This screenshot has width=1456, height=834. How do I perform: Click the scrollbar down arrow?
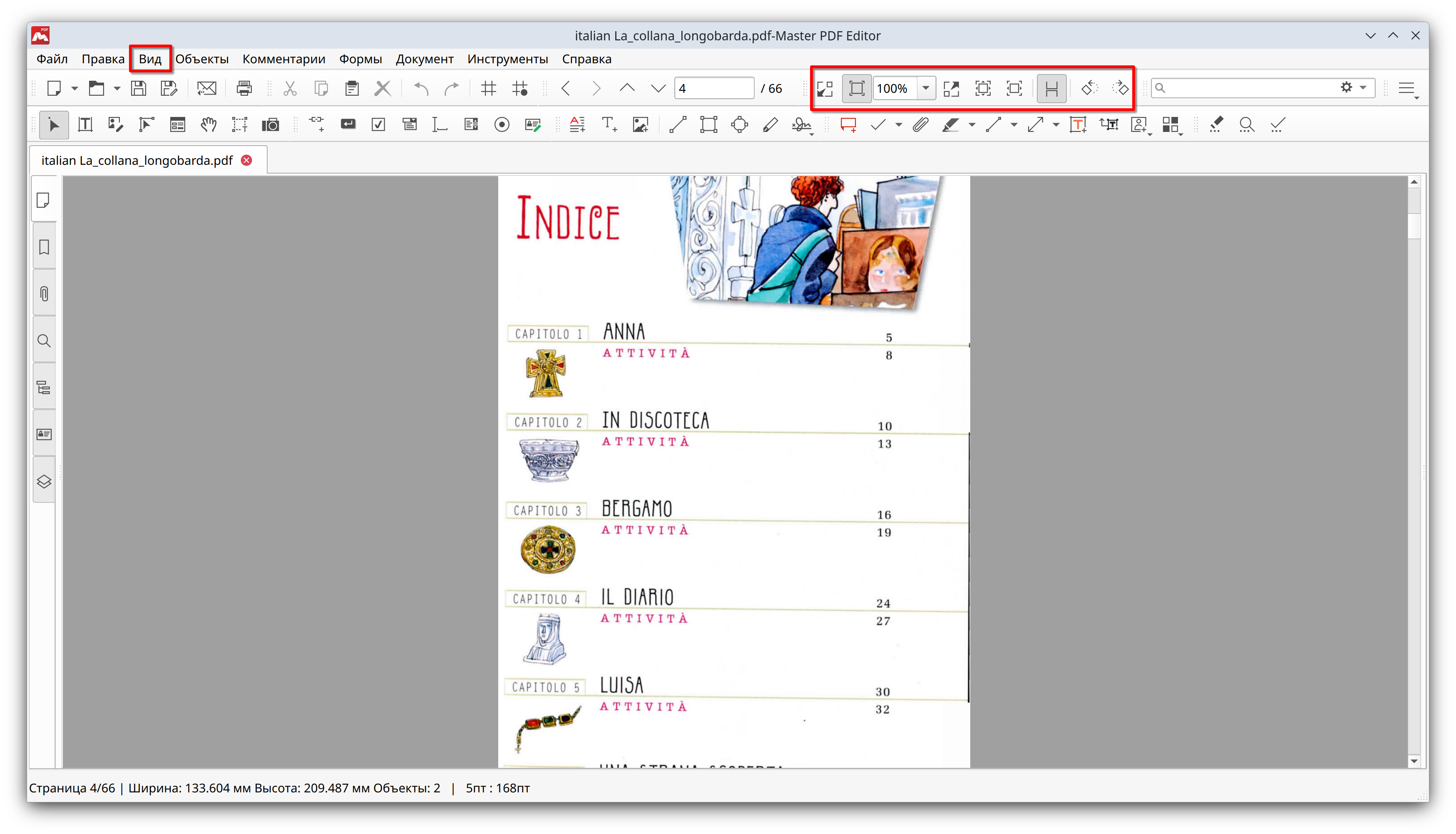click(1414, 761)
